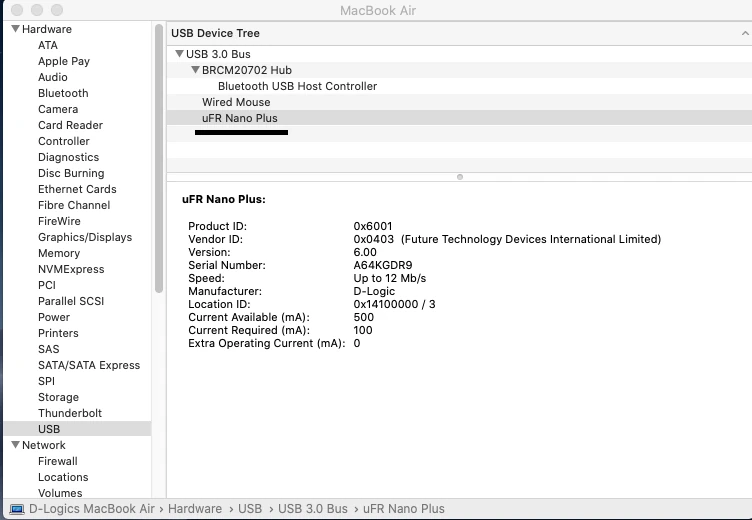Select Apple Pay in the sidebar
The image size is (752, 520).
tap(64, 61)
